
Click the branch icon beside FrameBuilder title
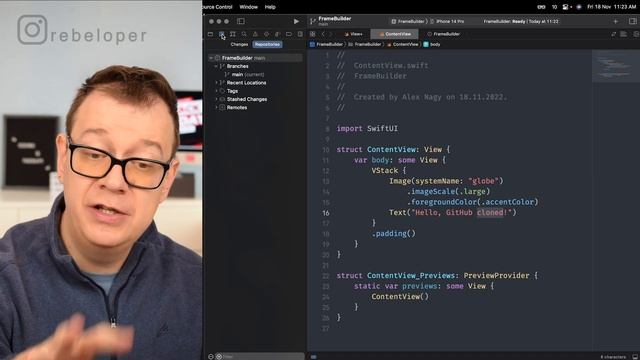313,21
